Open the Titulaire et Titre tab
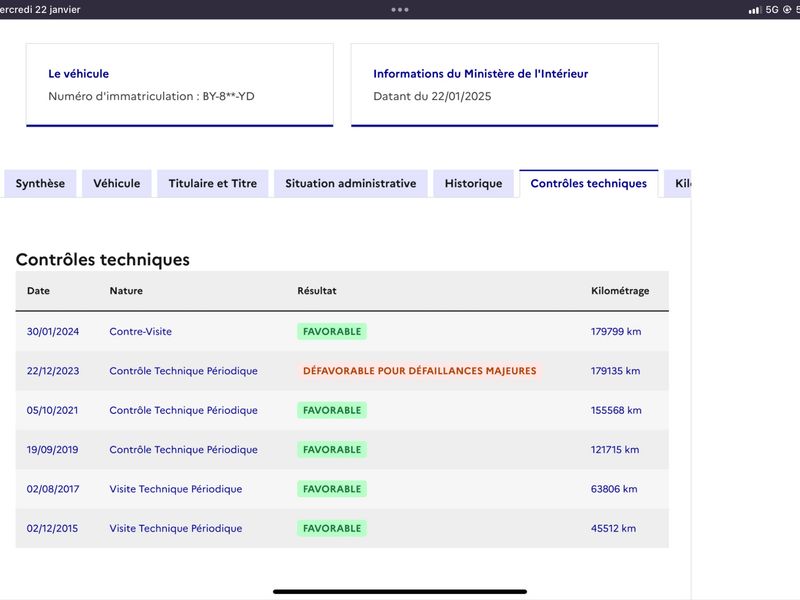 (213, 184)
